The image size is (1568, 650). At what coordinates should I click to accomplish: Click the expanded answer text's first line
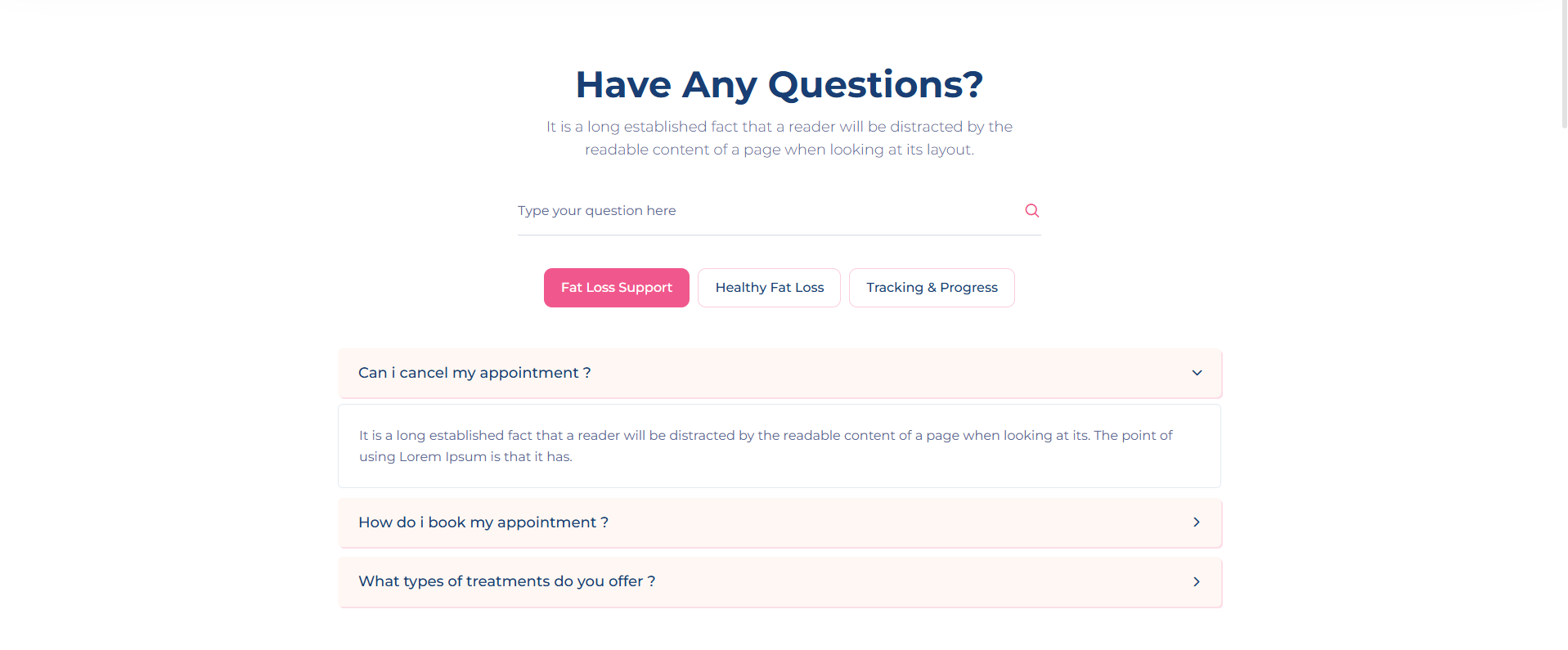tap(765, 436)
